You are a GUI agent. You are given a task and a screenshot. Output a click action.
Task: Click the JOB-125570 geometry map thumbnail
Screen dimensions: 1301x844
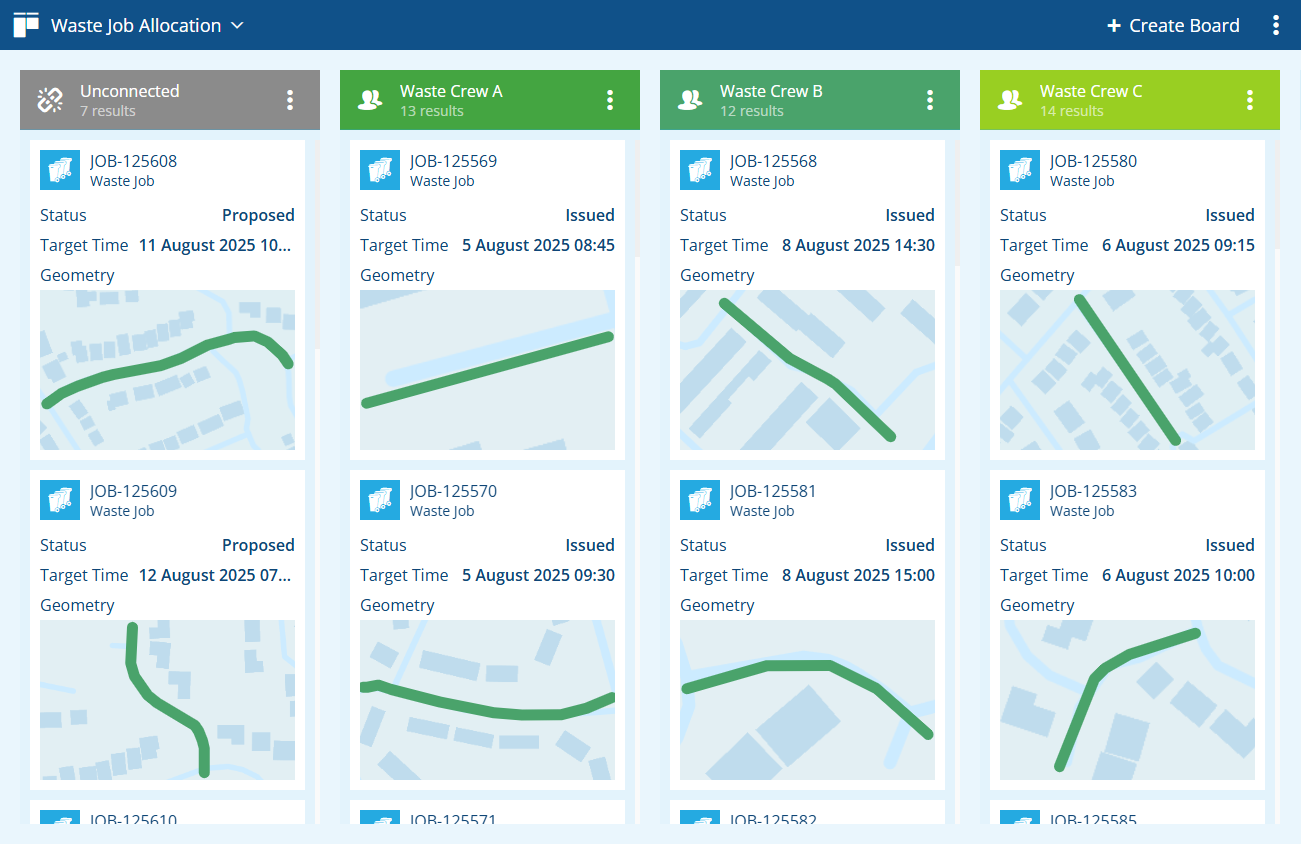[x=487, y=700]
